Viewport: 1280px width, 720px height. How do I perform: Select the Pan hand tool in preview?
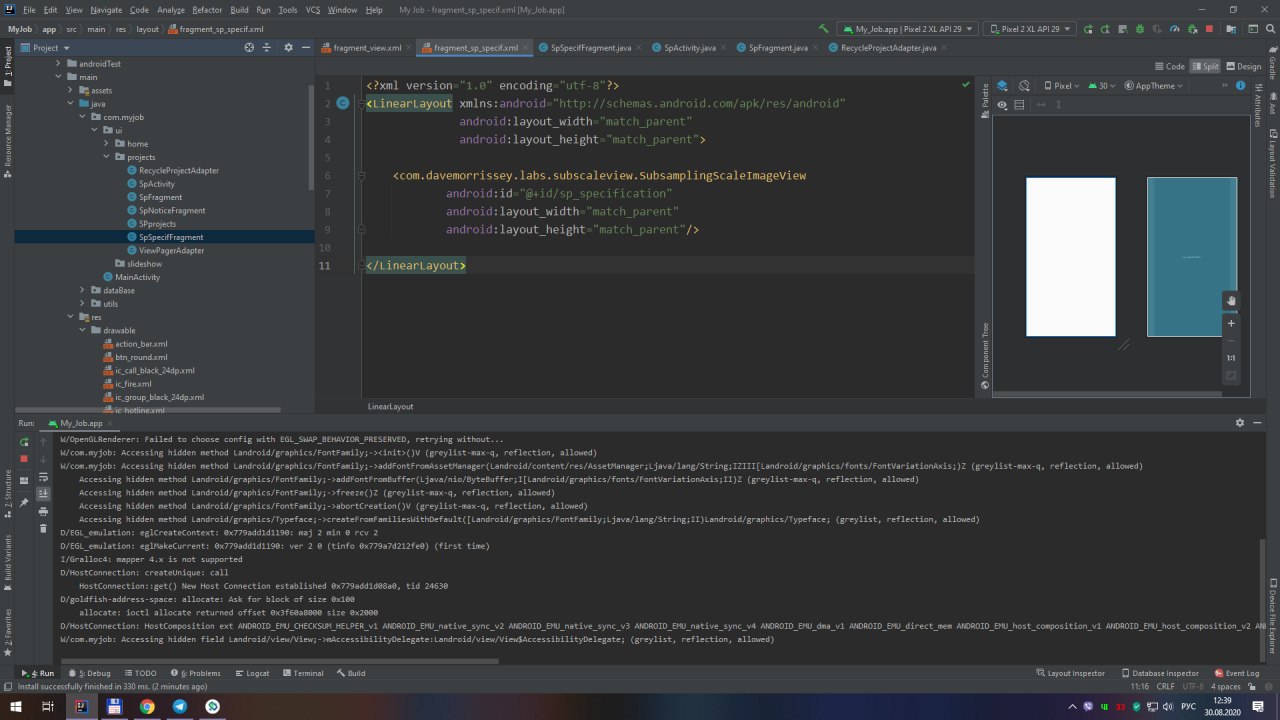(x=1231, y=300)
